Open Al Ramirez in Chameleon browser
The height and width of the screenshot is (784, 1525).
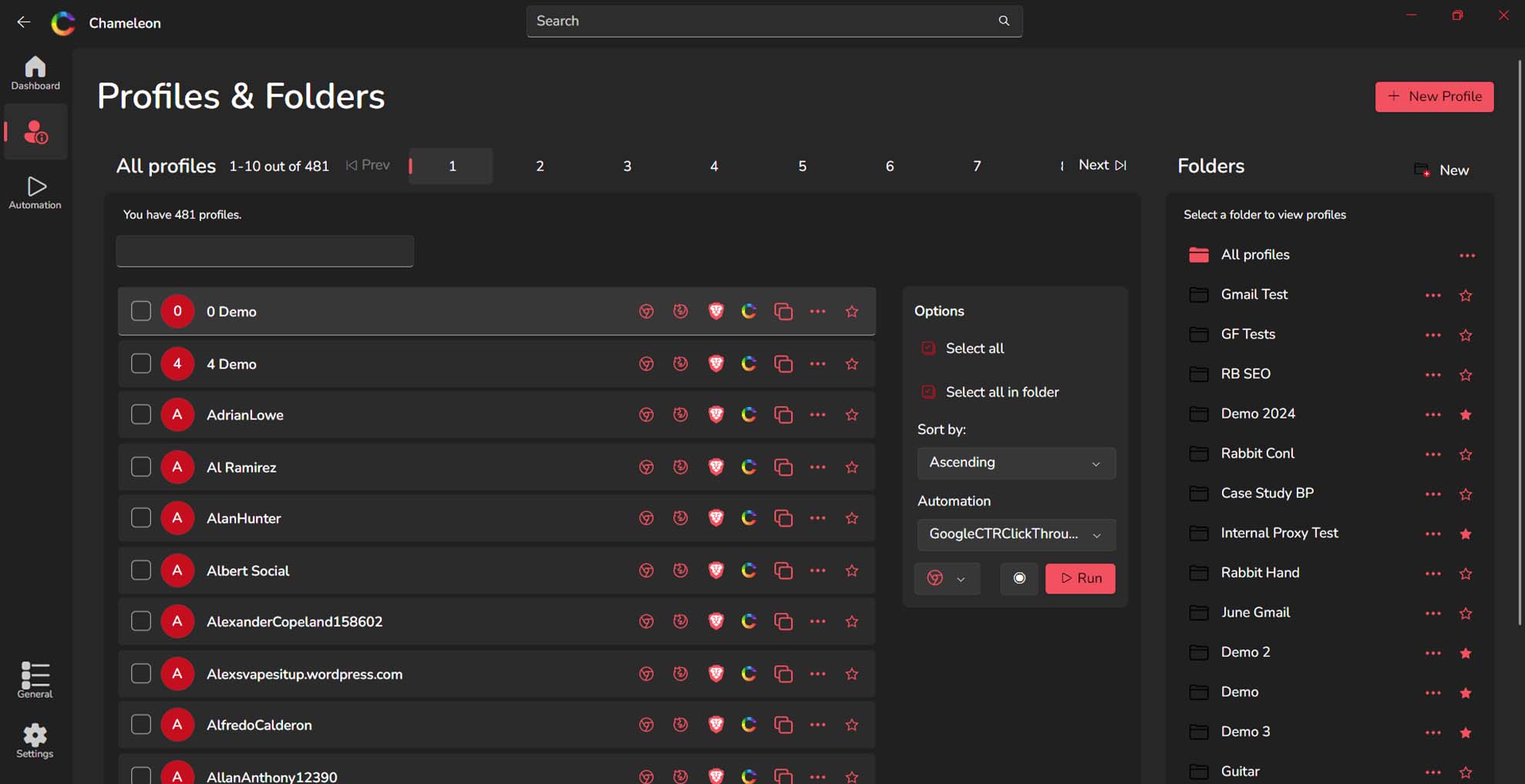[749, 467]
